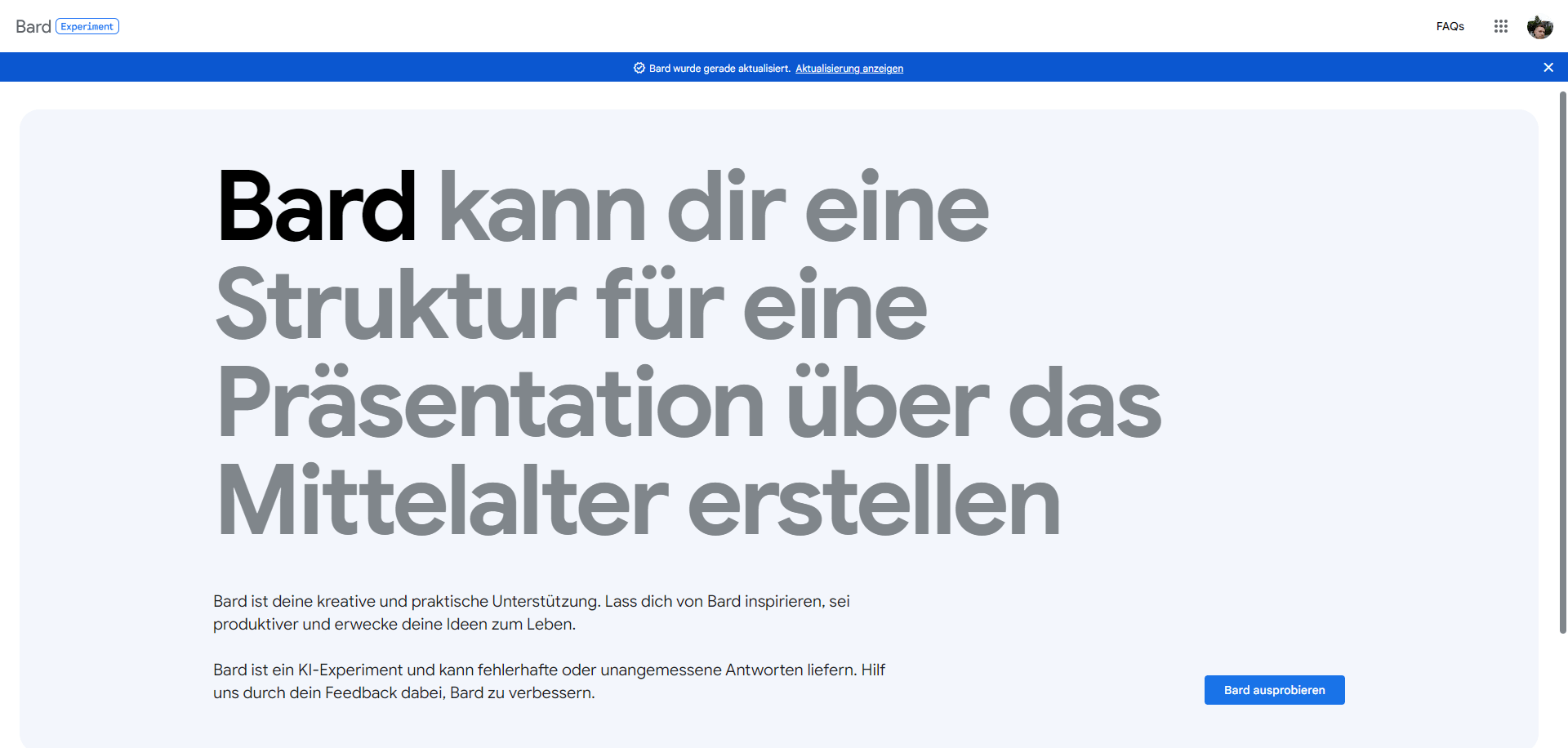Follow the 'Aktualisierung anzeigen' link
The image size is (1568, 748).
pos(849,69)
